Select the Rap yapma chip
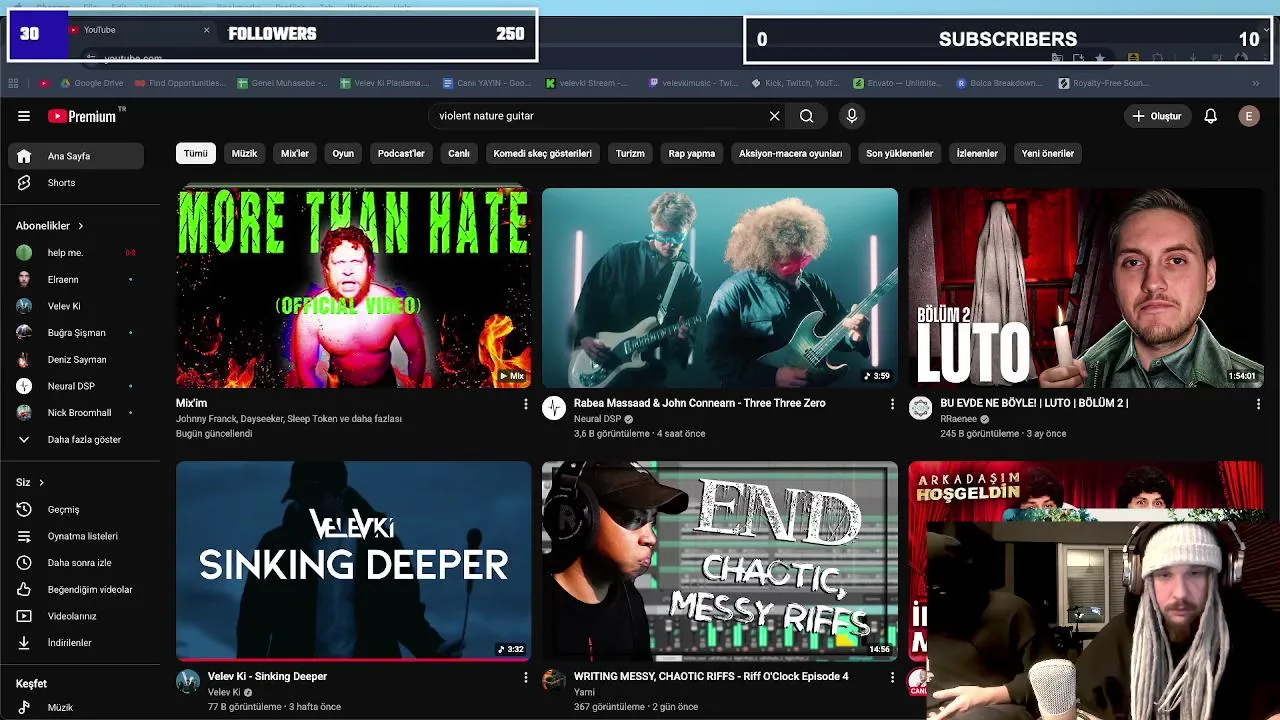 (x=692, y=154)
